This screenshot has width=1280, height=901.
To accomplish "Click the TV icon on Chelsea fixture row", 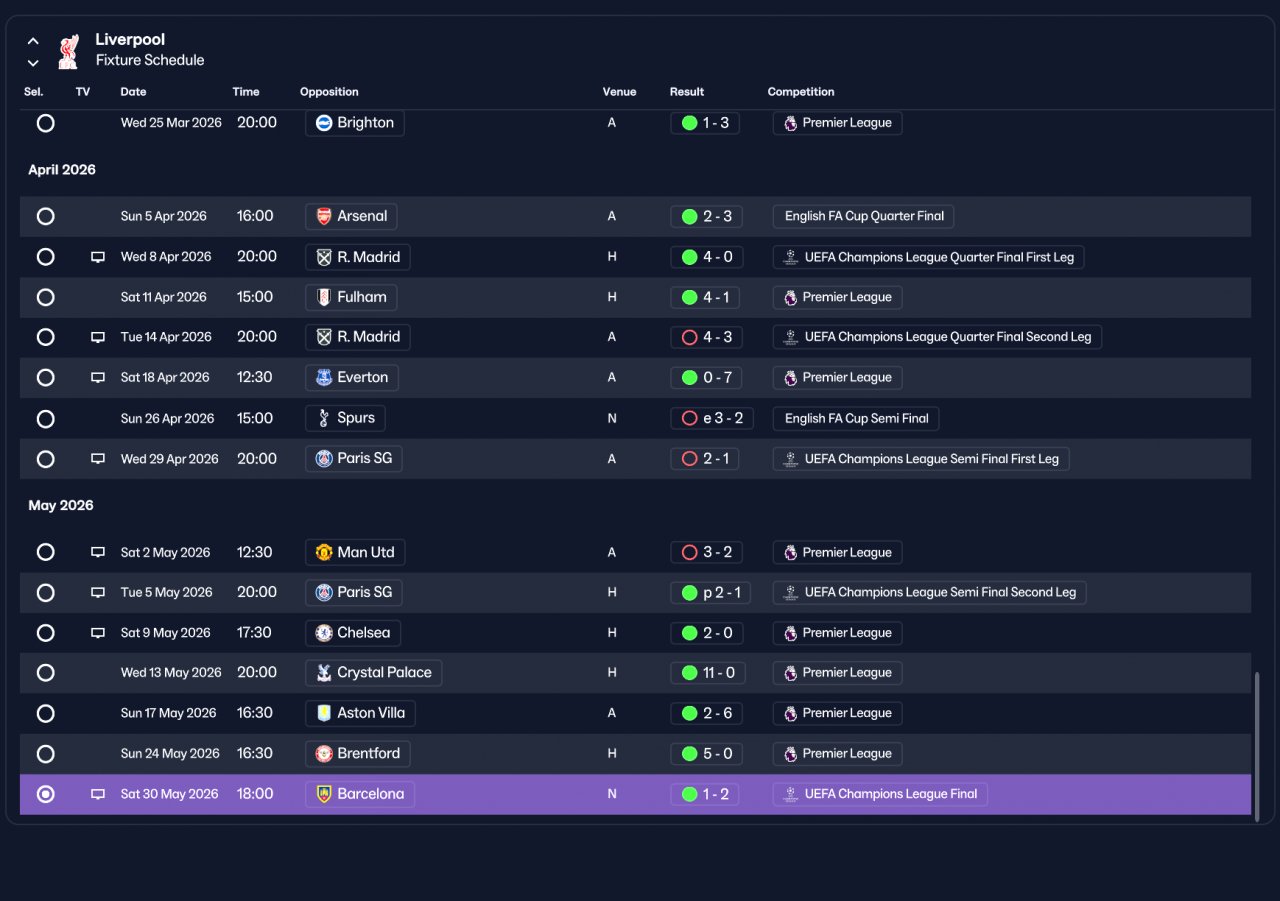I will 98,633.
